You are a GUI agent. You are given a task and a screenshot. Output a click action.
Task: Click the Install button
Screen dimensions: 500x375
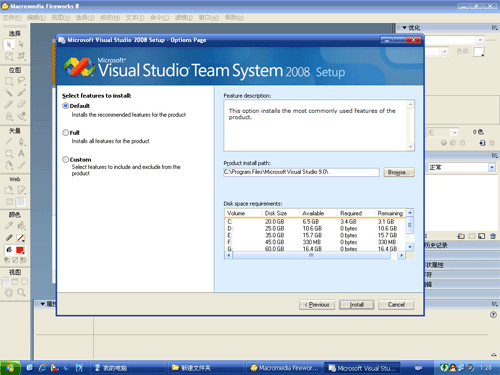pyautogui.click(x=357, y=305)
